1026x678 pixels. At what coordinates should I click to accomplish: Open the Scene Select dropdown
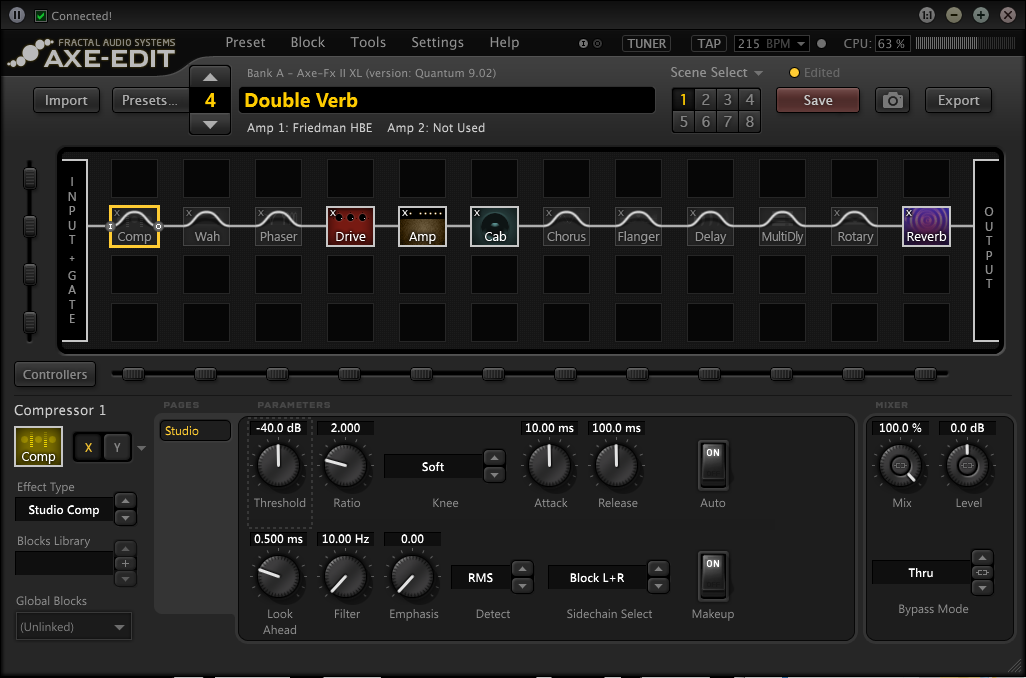[716, 73]
